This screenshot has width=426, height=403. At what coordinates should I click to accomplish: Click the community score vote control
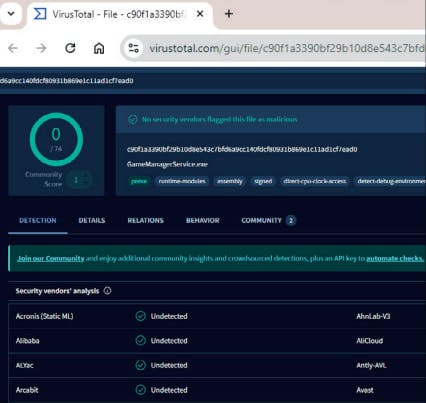pyautogui.click(x=79, y=180)
